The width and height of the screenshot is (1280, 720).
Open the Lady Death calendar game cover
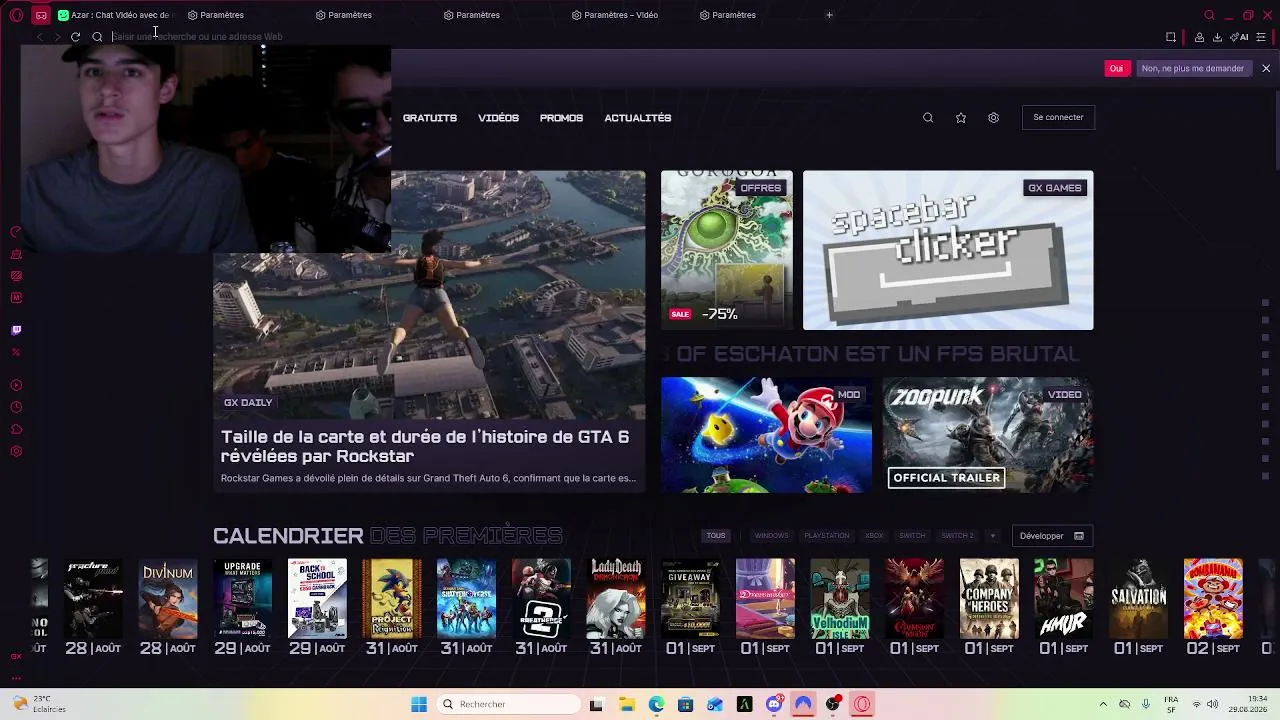coord(616,599)
